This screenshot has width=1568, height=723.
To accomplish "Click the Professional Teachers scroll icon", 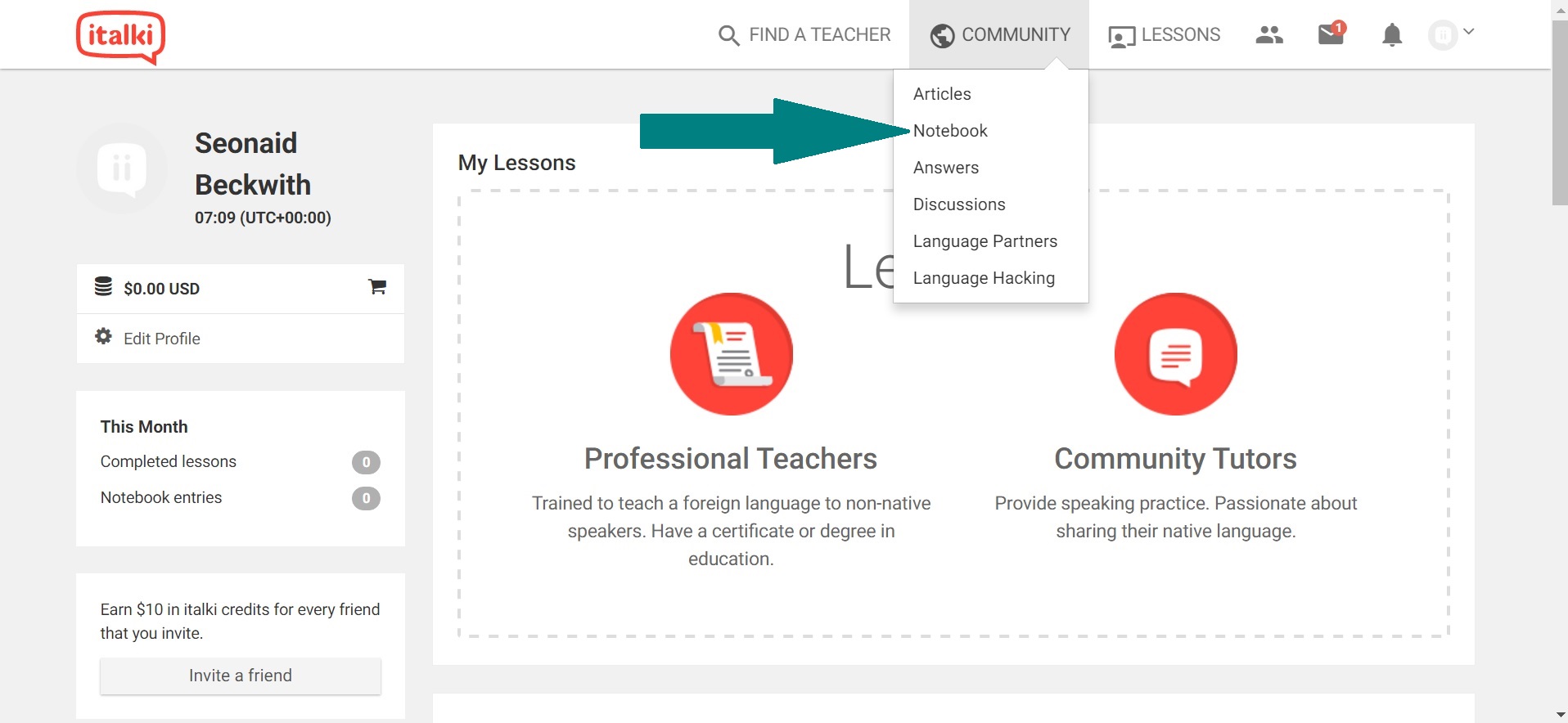I will 731,354.
